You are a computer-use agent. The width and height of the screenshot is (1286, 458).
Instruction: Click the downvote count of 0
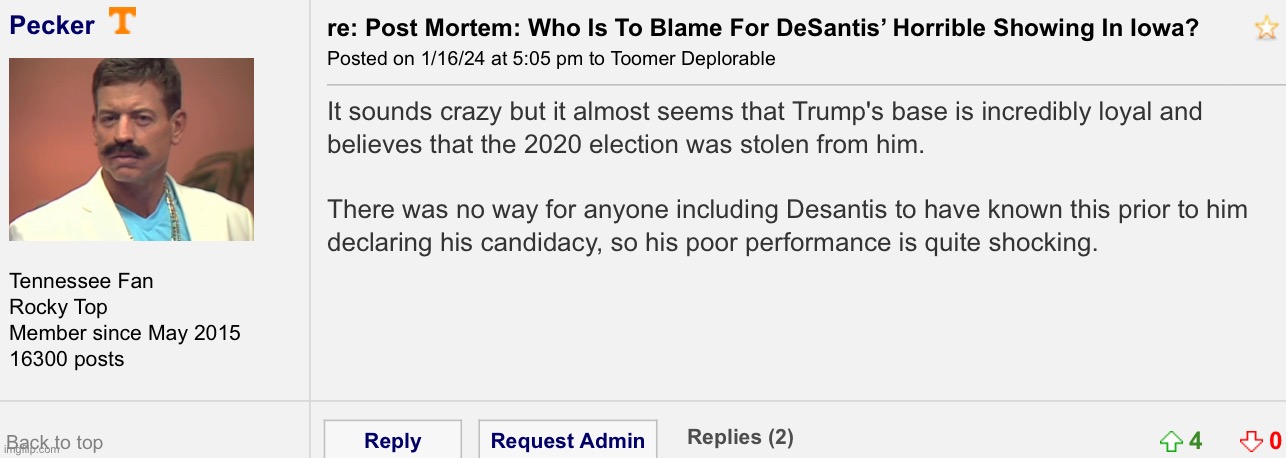coord(1275,441)
